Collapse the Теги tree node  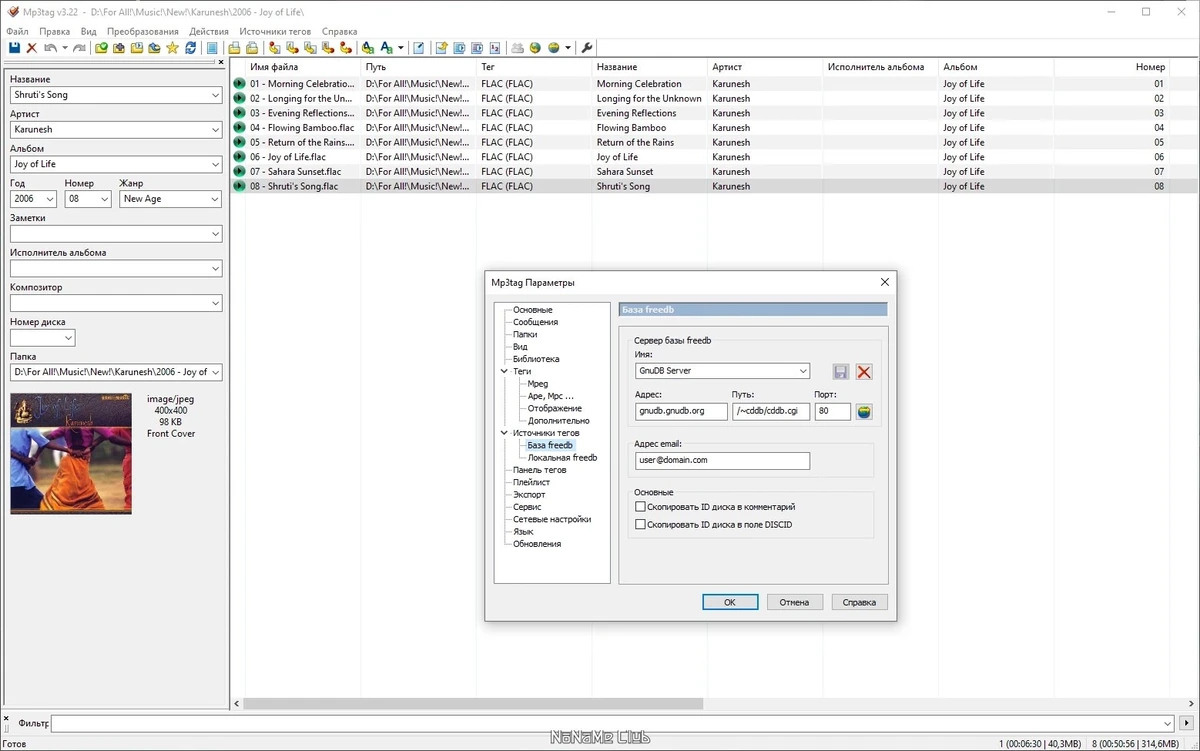coord(505,371)
